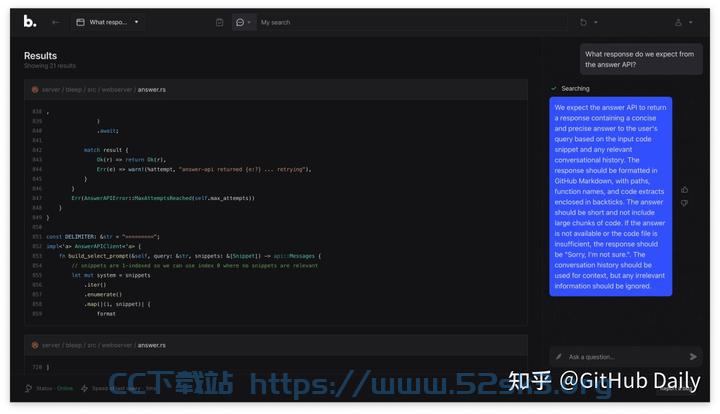
Task: Click lightning speed of last query icon
Action: pos(84,388)
